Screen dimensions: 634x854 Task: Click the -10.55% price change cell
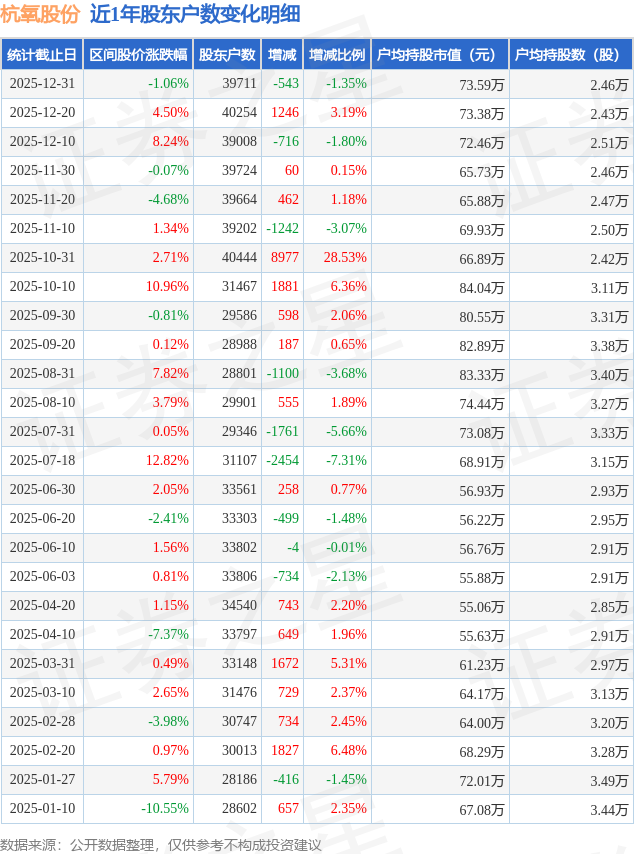tap(165, 809)
